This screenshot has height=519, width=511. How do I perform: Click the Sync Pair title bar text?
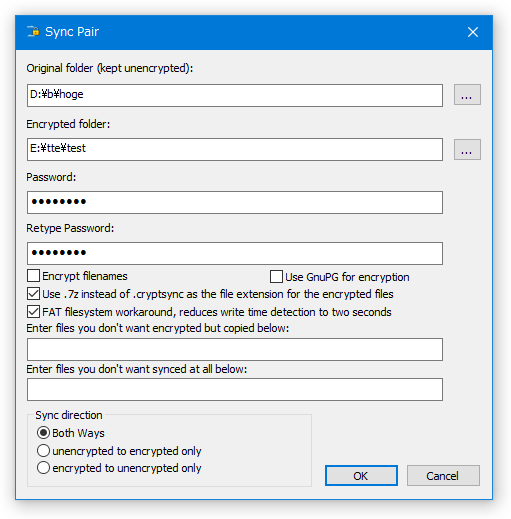[x=72, y=32]
